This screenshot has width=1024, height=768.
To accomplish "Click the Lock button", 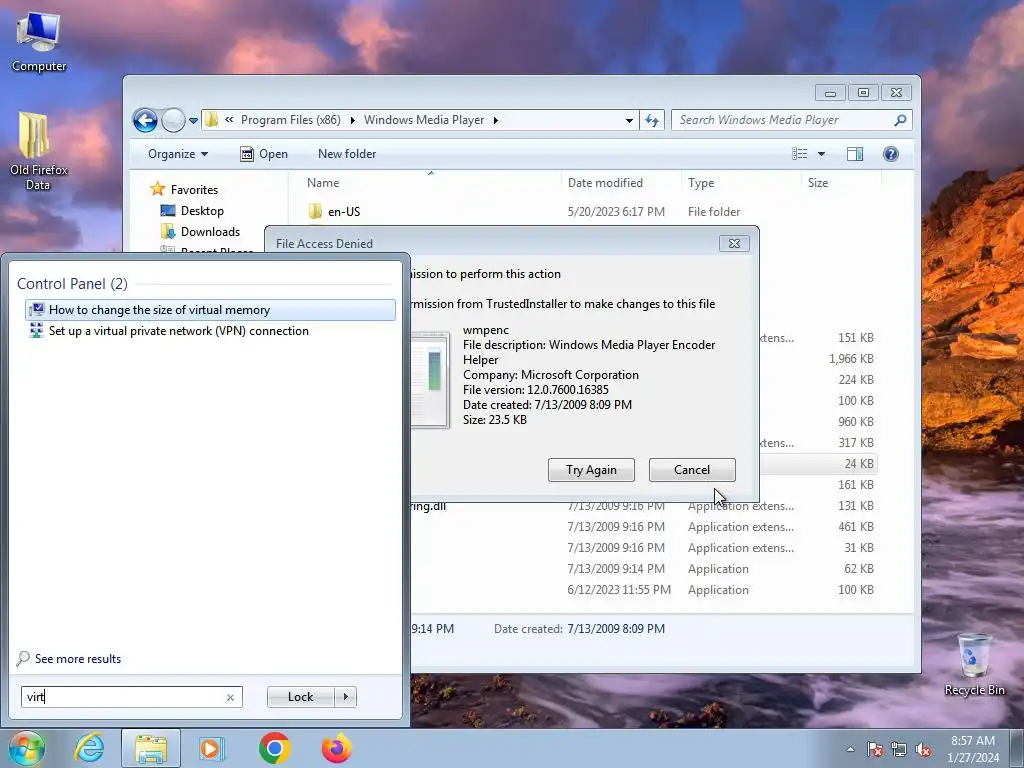I will (x=300, y=697).
